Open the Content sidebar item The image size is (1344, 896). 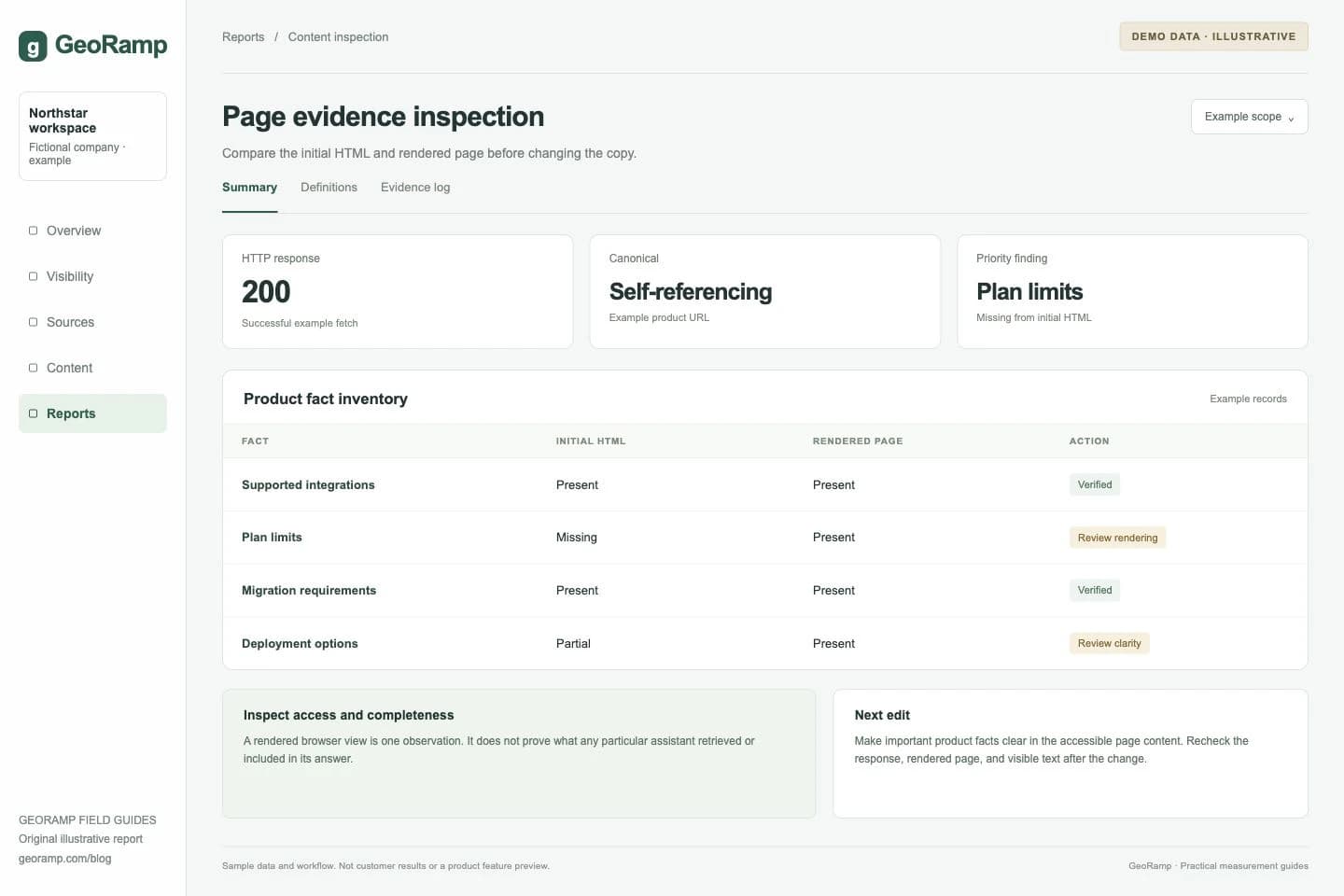click(x=92, y=368)
